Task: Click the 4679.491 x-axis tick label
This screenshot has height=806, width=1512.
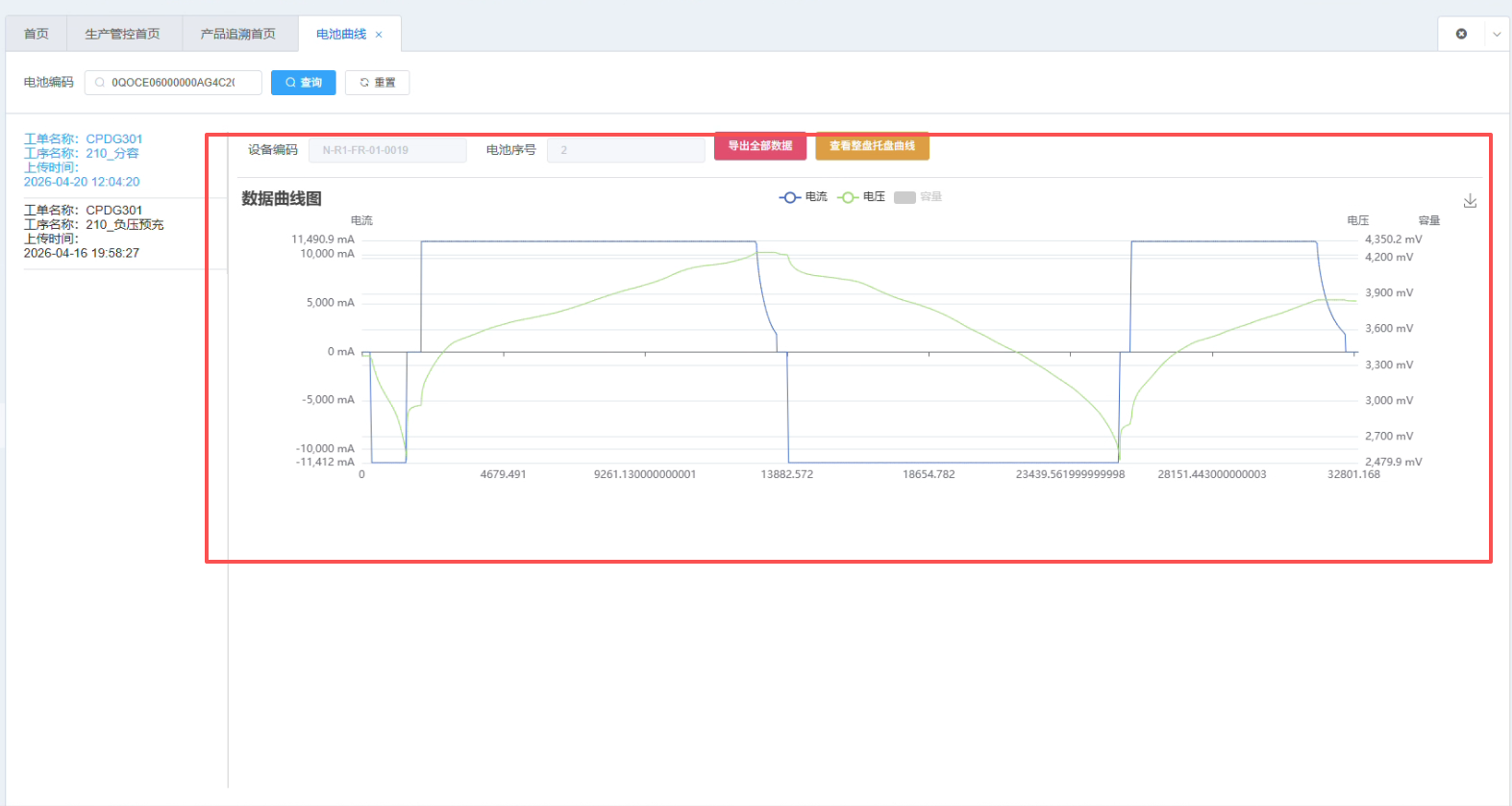Action: coord(504,475)
